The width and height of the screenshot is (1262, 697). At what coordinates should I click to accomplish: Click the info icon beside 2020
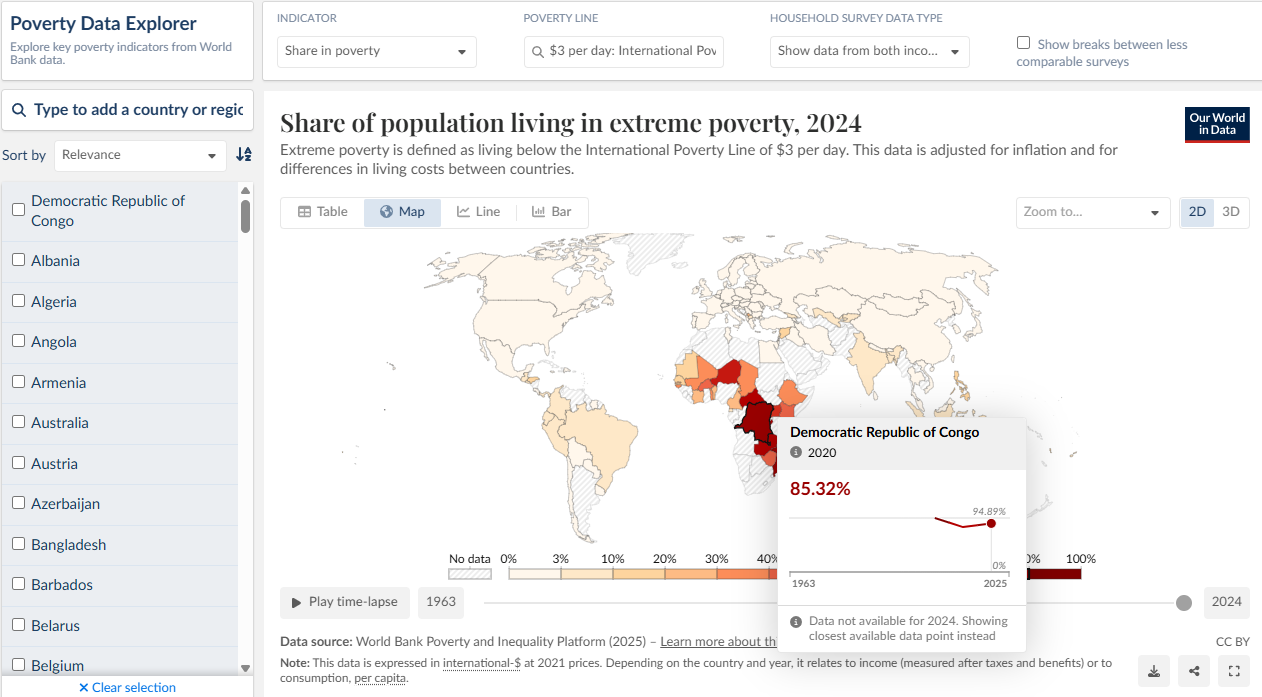(796, 453)
